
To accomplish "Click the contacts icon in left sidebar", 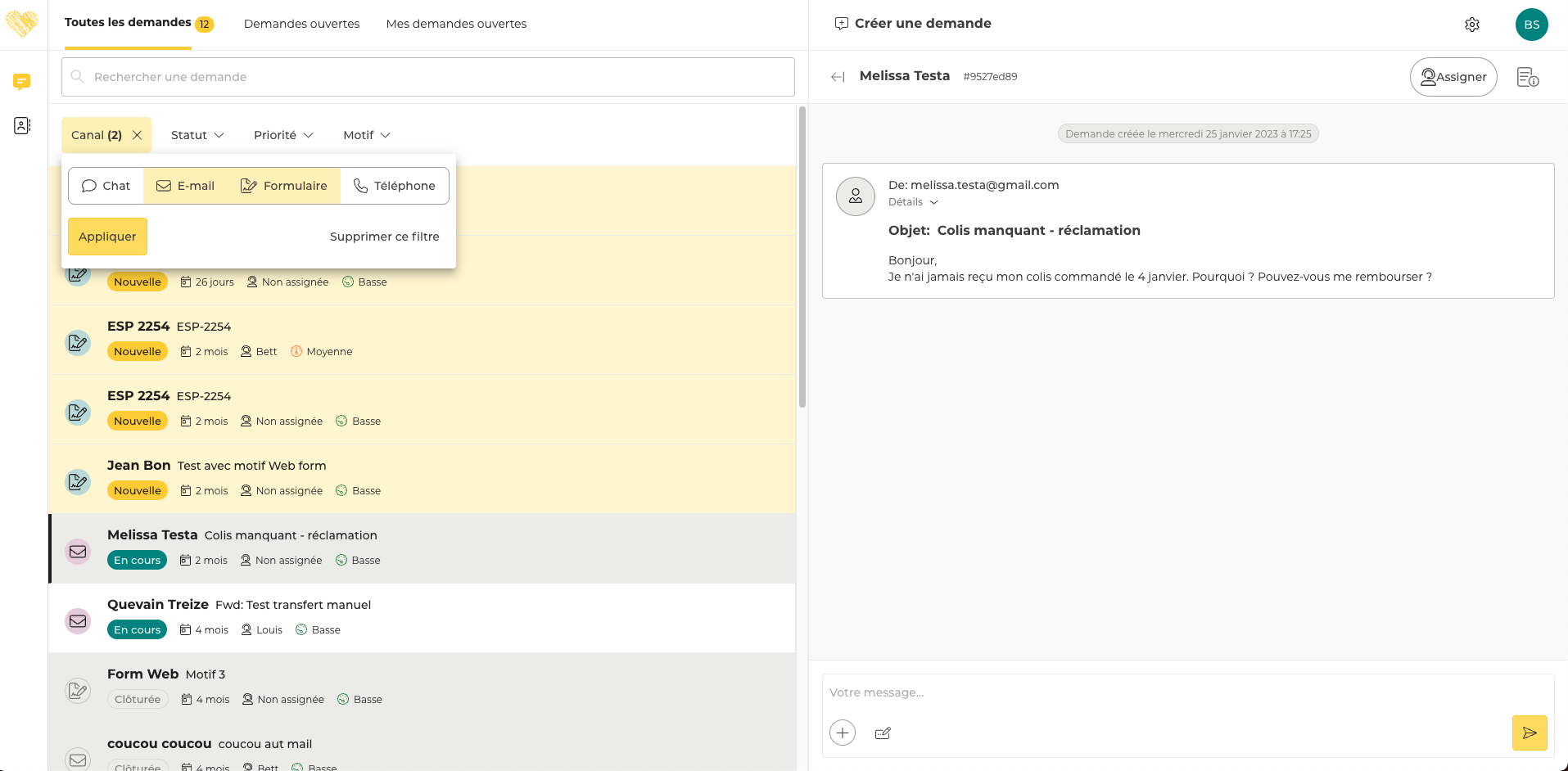I will 22,125.
